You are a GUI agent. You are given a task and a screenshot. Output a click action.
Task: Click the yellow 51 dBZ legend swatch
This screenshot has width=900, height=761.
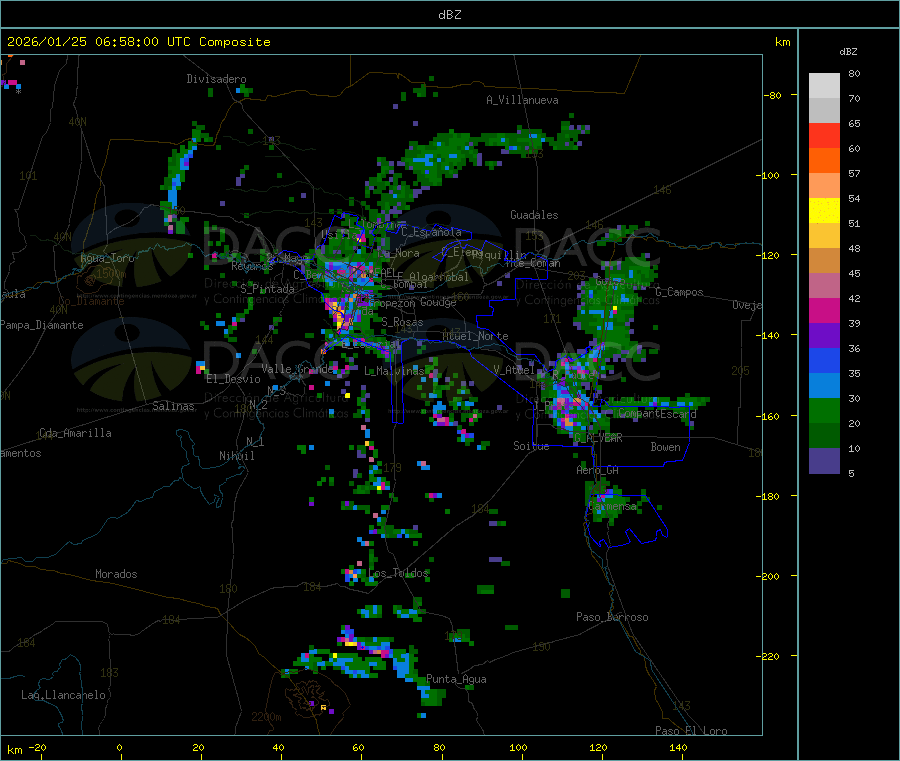point(824,211)
